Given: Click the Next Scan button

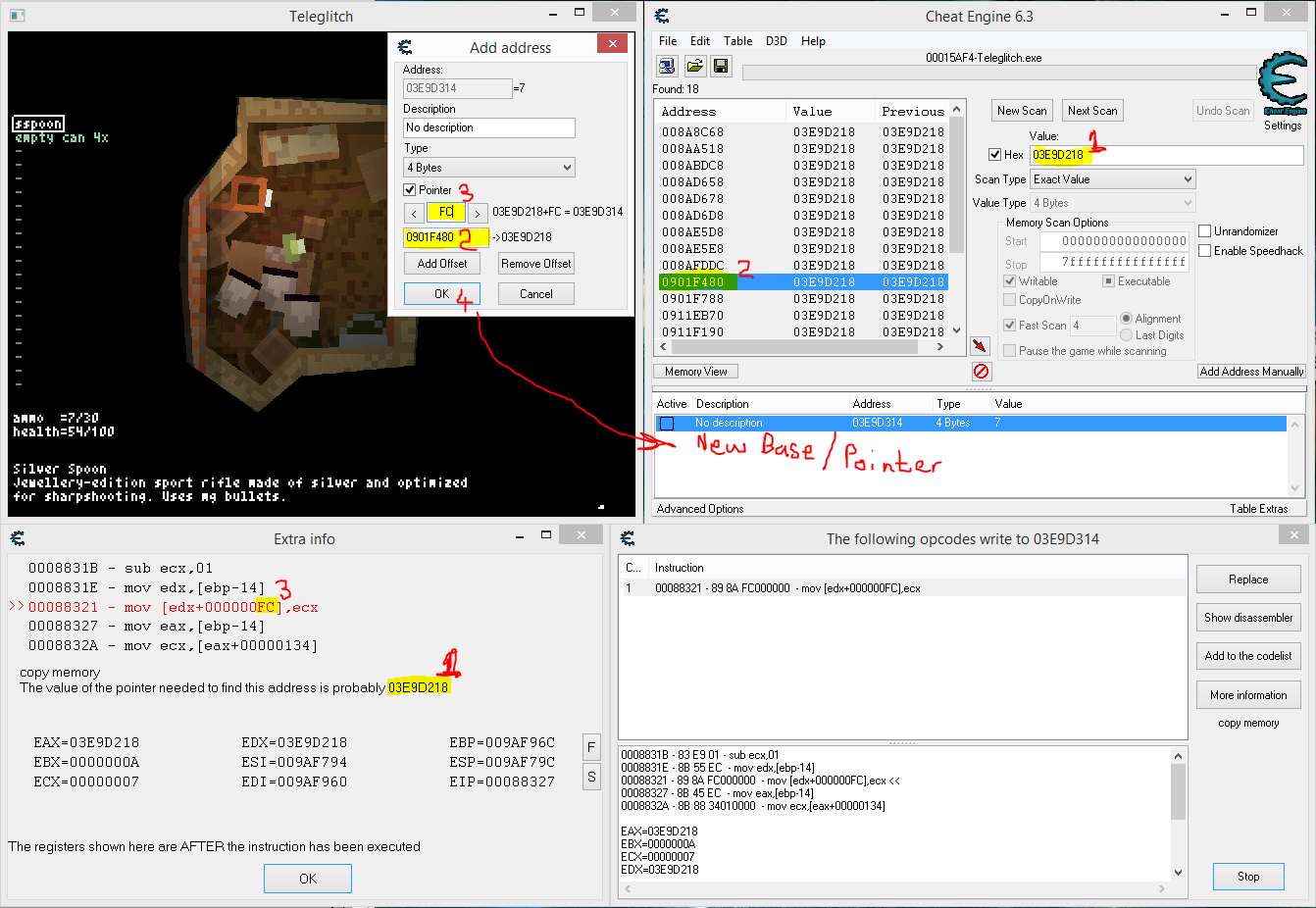Looking at the screenshot, I should pos(1091,110).
